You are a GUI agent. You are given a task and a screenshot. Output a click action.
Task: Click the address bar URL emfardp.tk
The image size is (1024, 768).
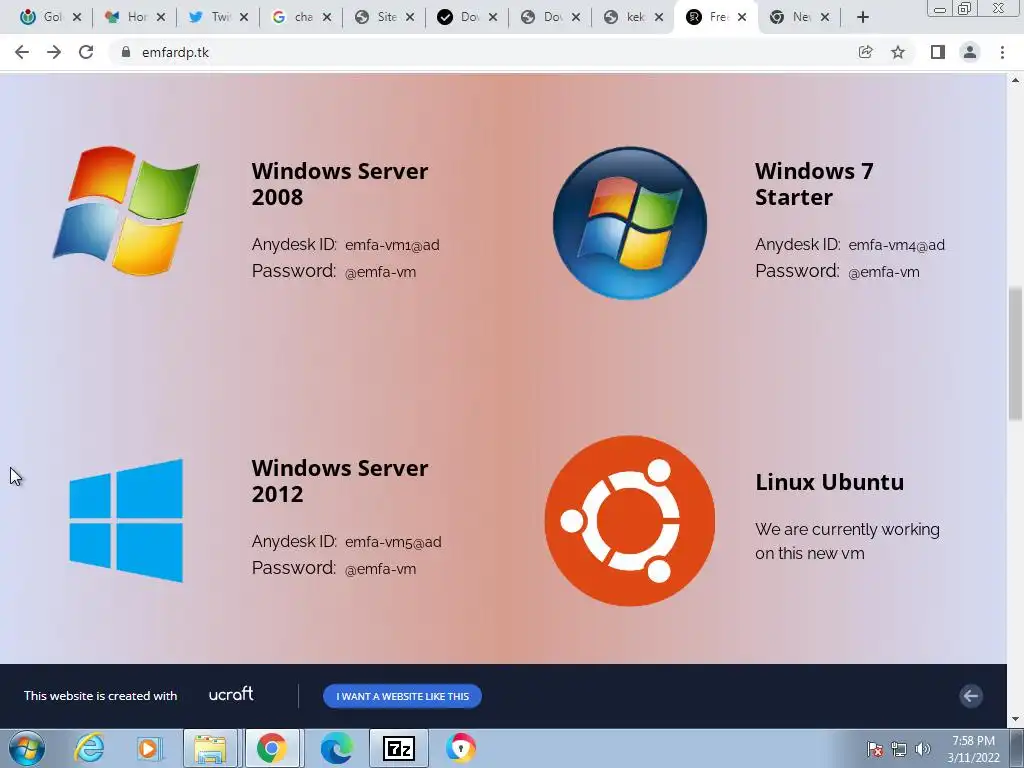(175, 52)
